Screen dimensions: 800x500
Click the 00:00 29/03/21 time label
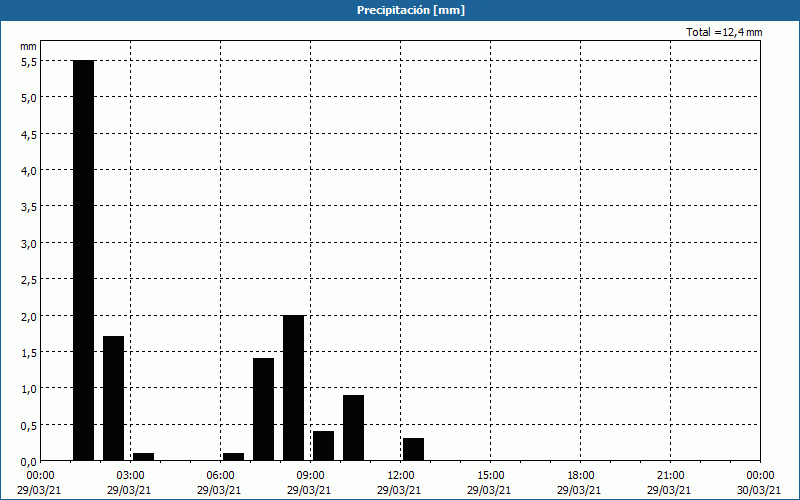click(39, 483)
